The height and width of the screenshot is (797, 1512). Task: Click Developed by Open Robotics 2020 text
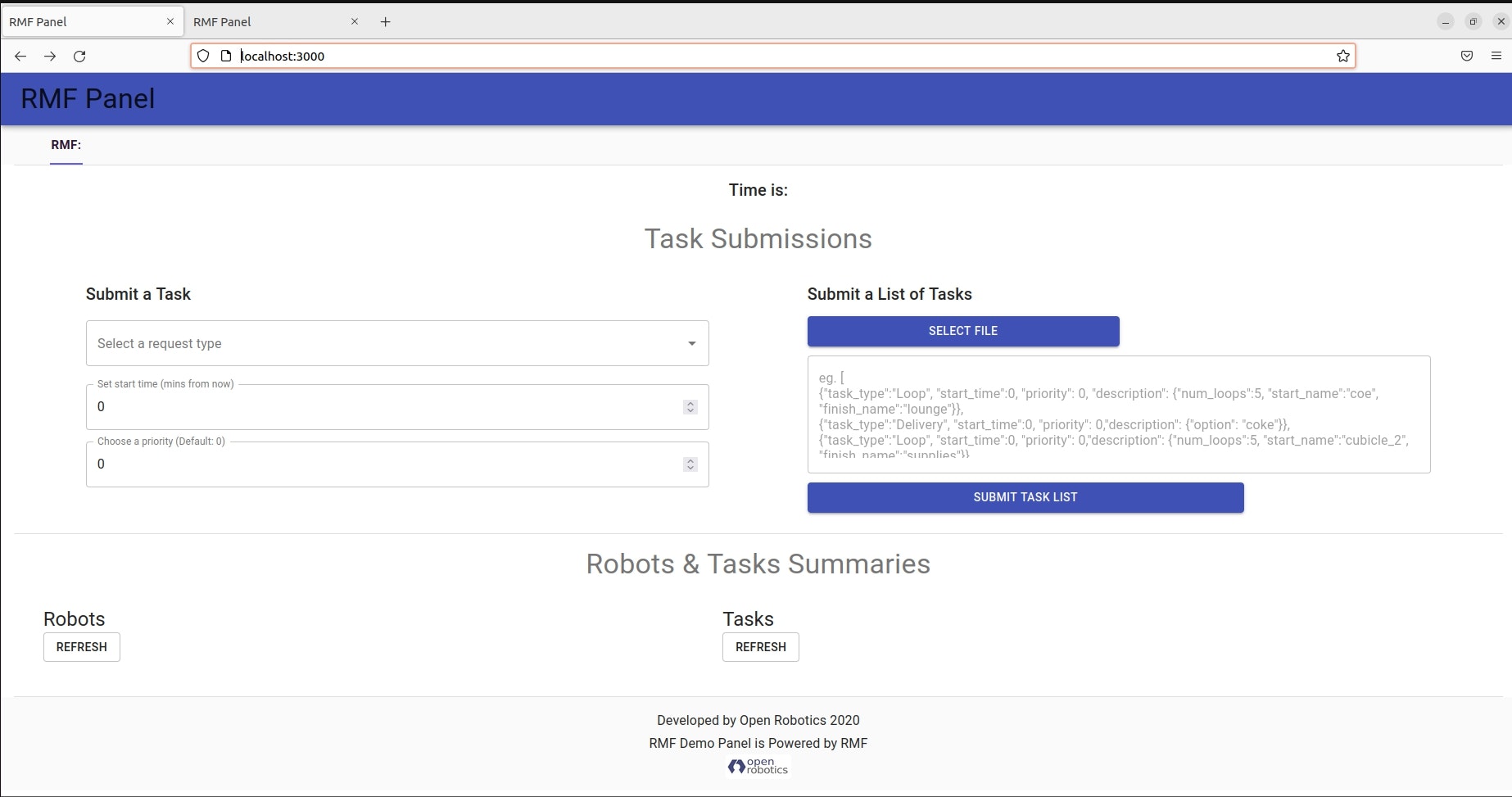[x=758, y=721]
